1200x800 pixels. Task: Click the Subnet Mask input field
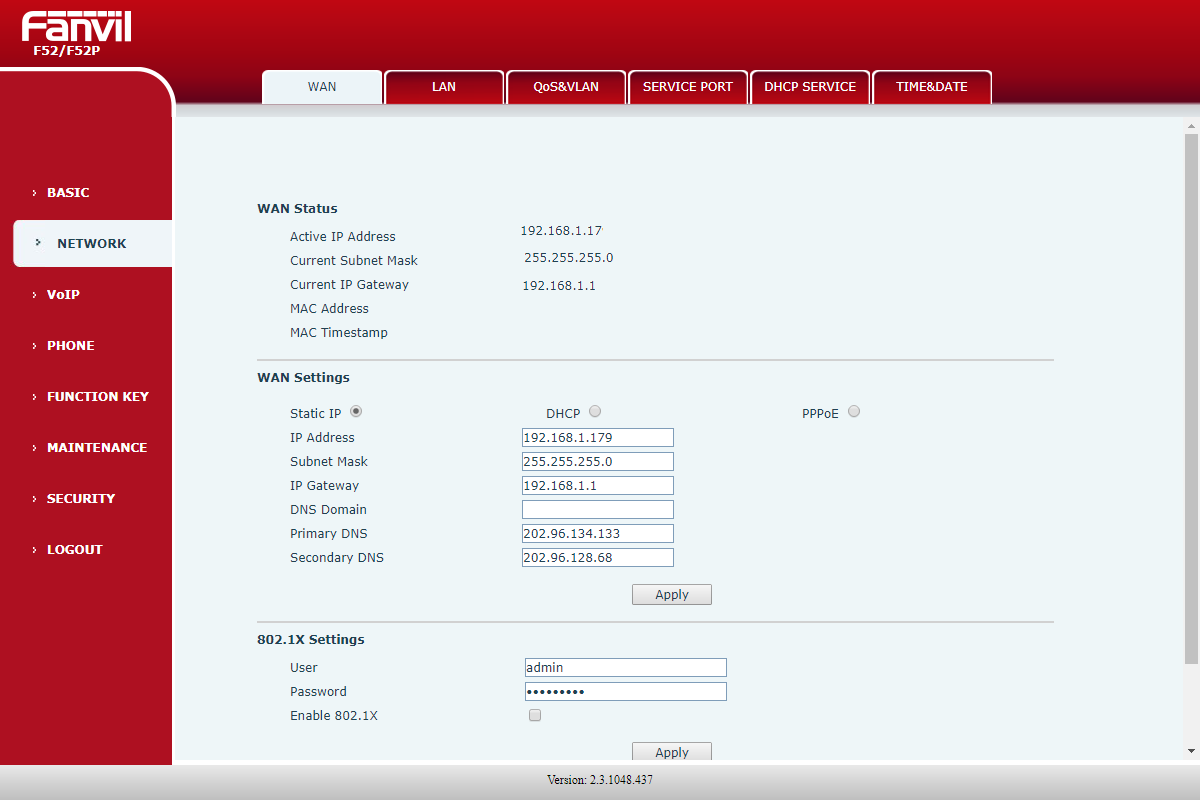coord(598,462)
